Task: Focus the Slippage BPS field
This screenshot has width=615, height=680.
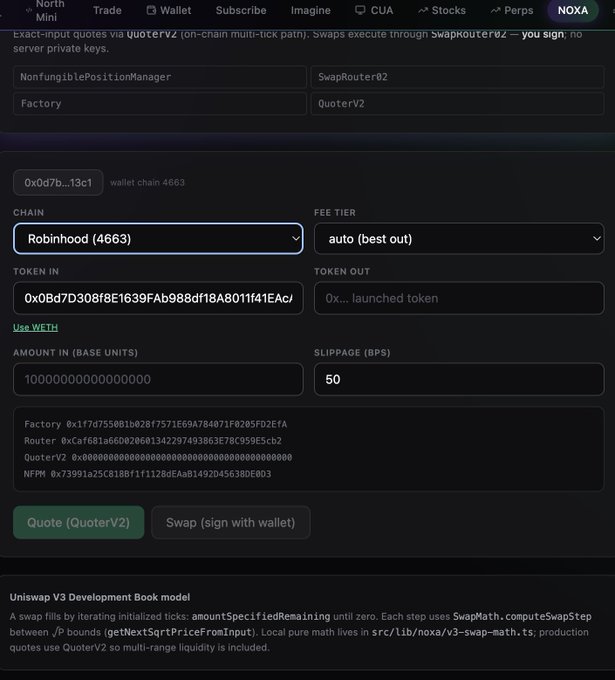Action: tap(459, 379)
